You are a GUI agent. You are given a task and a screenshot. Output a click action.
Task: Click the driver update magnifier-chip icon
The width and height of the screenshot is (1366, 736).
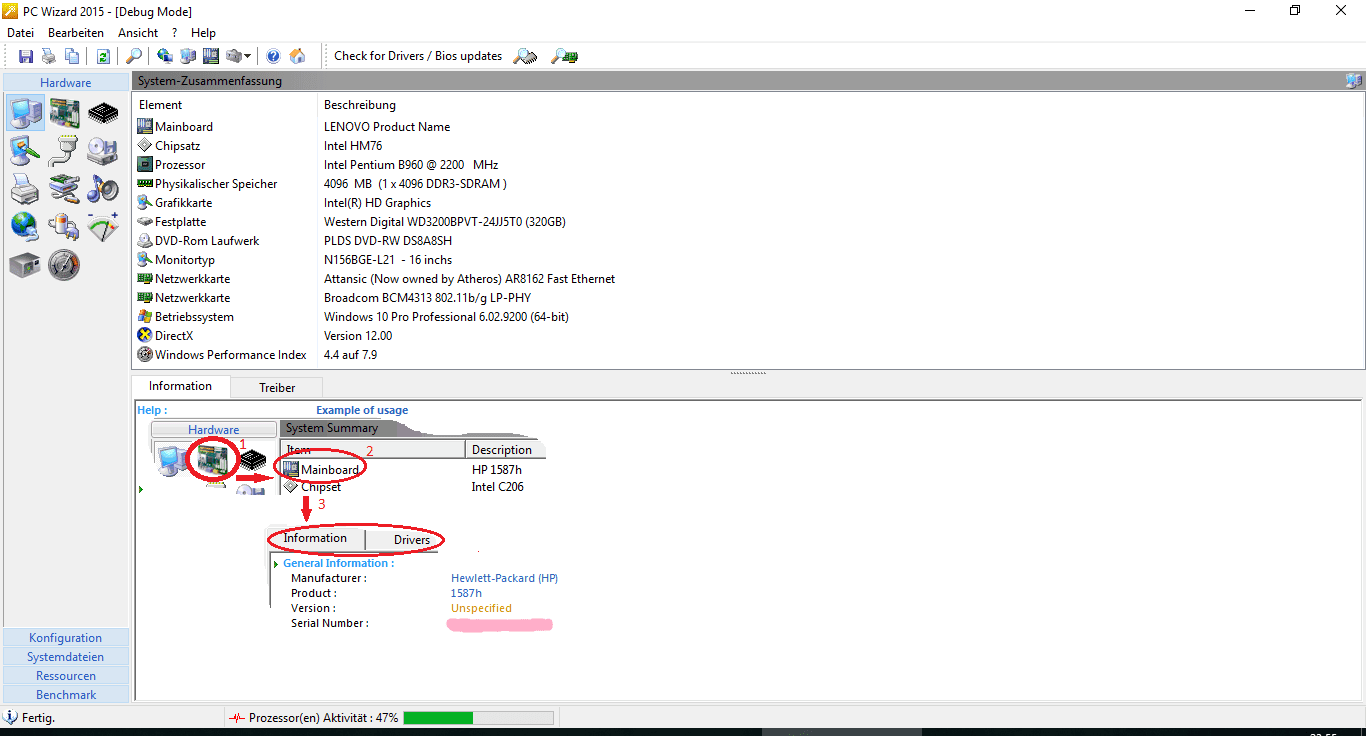point(526,56)
